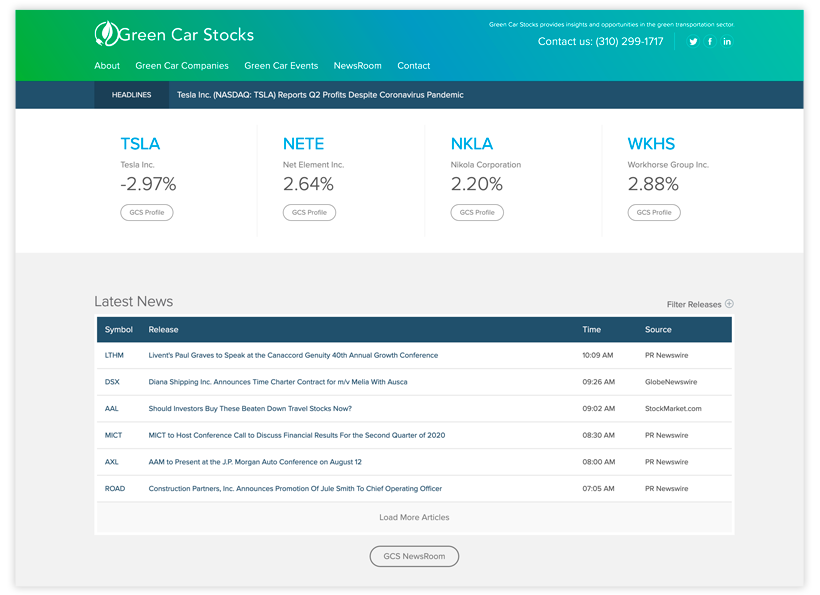Open the WKHS ticker link
The height and width of the screenshot is (595, 820).
pos(651,144)
